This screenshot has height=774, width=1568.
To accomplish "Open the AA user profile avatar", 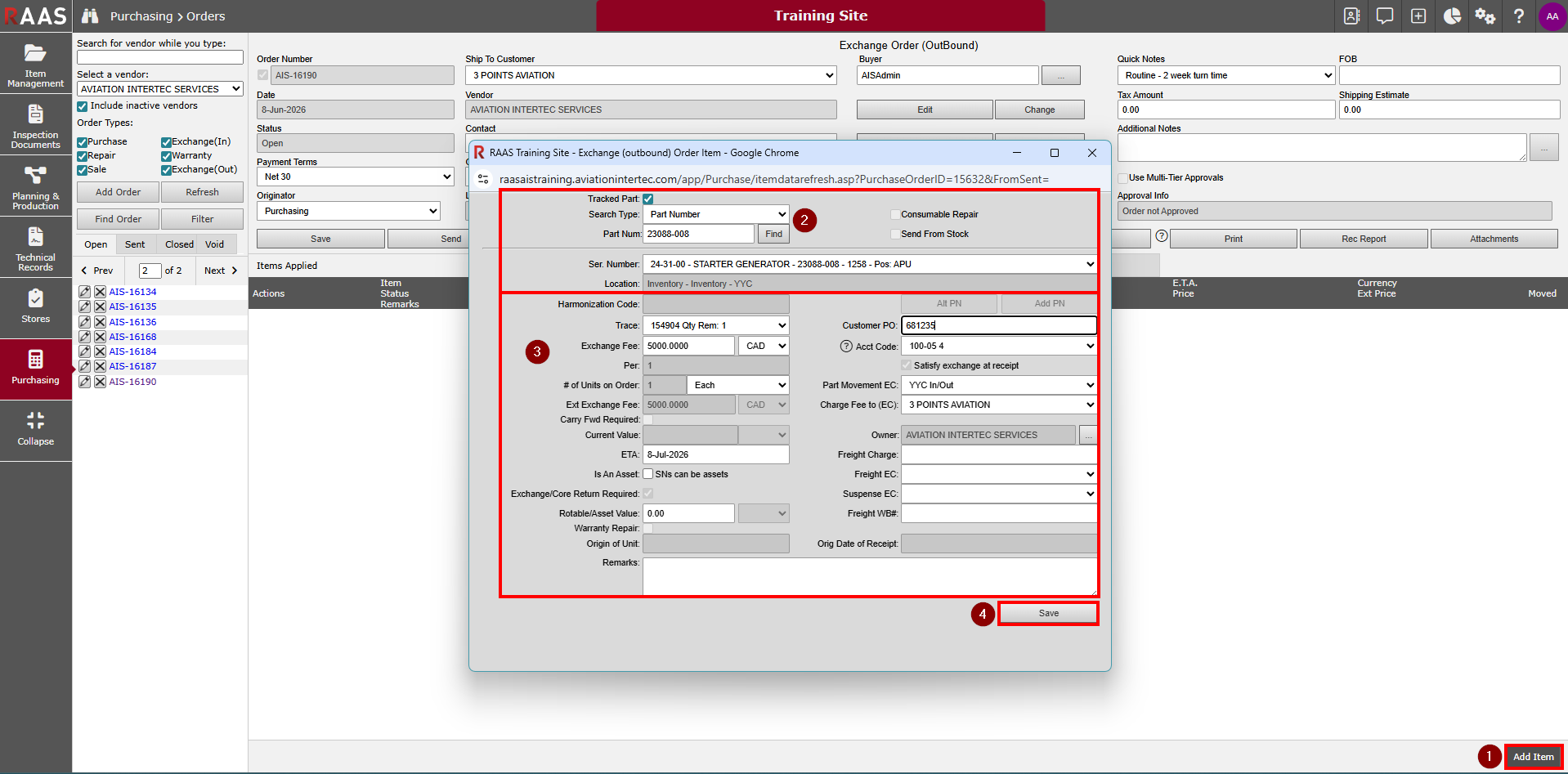I will [x=1552, y=16].
